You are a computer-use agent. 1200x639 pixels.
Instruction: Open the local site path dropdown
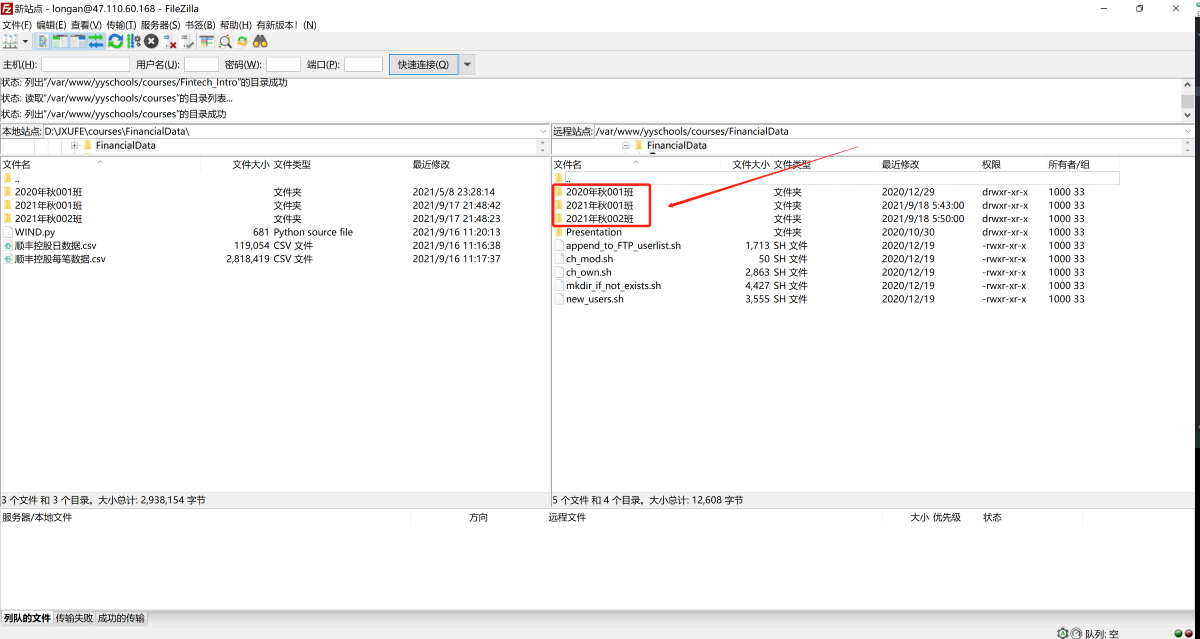click(x=543, y=131)
